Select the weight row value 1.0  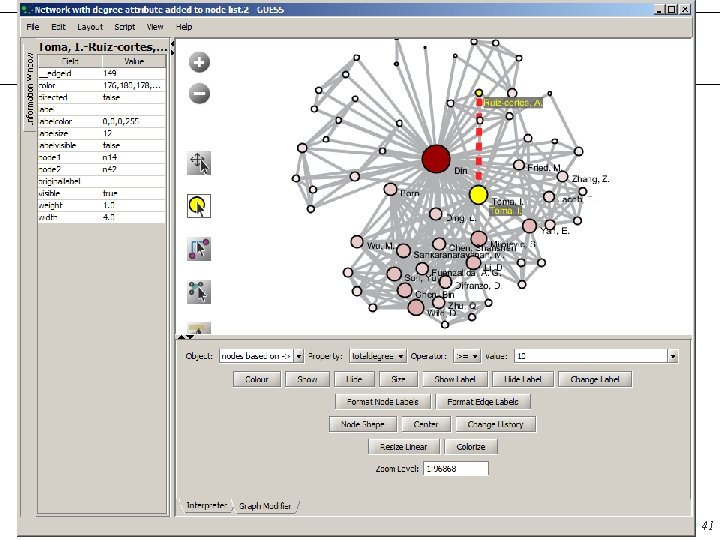pyautogui.click(x=134, y=205)
